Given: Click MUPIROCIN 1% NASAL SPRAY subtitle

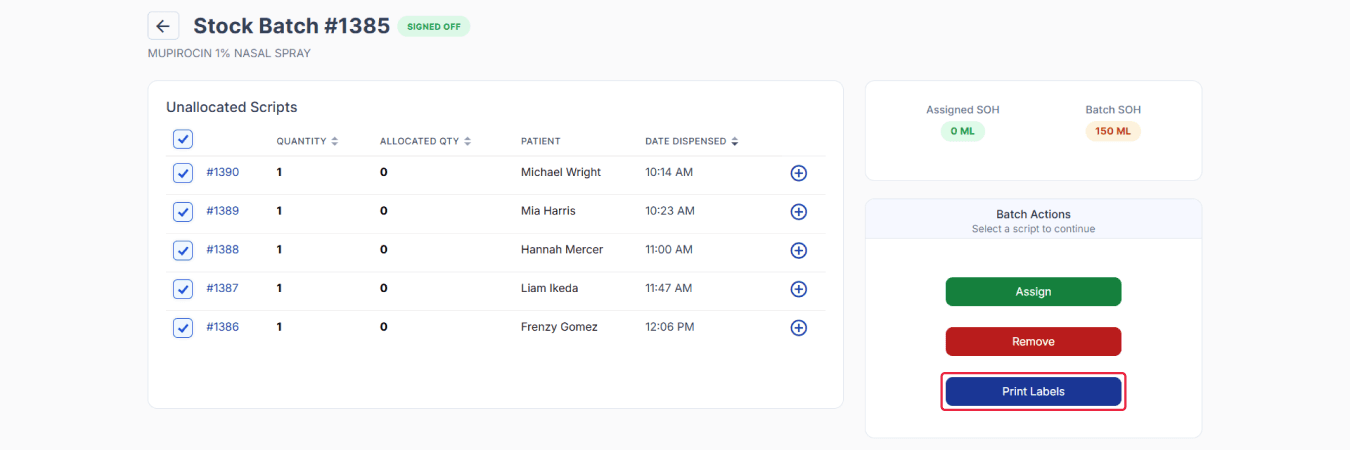Looking at the screenshot, I should coord(229,53).
